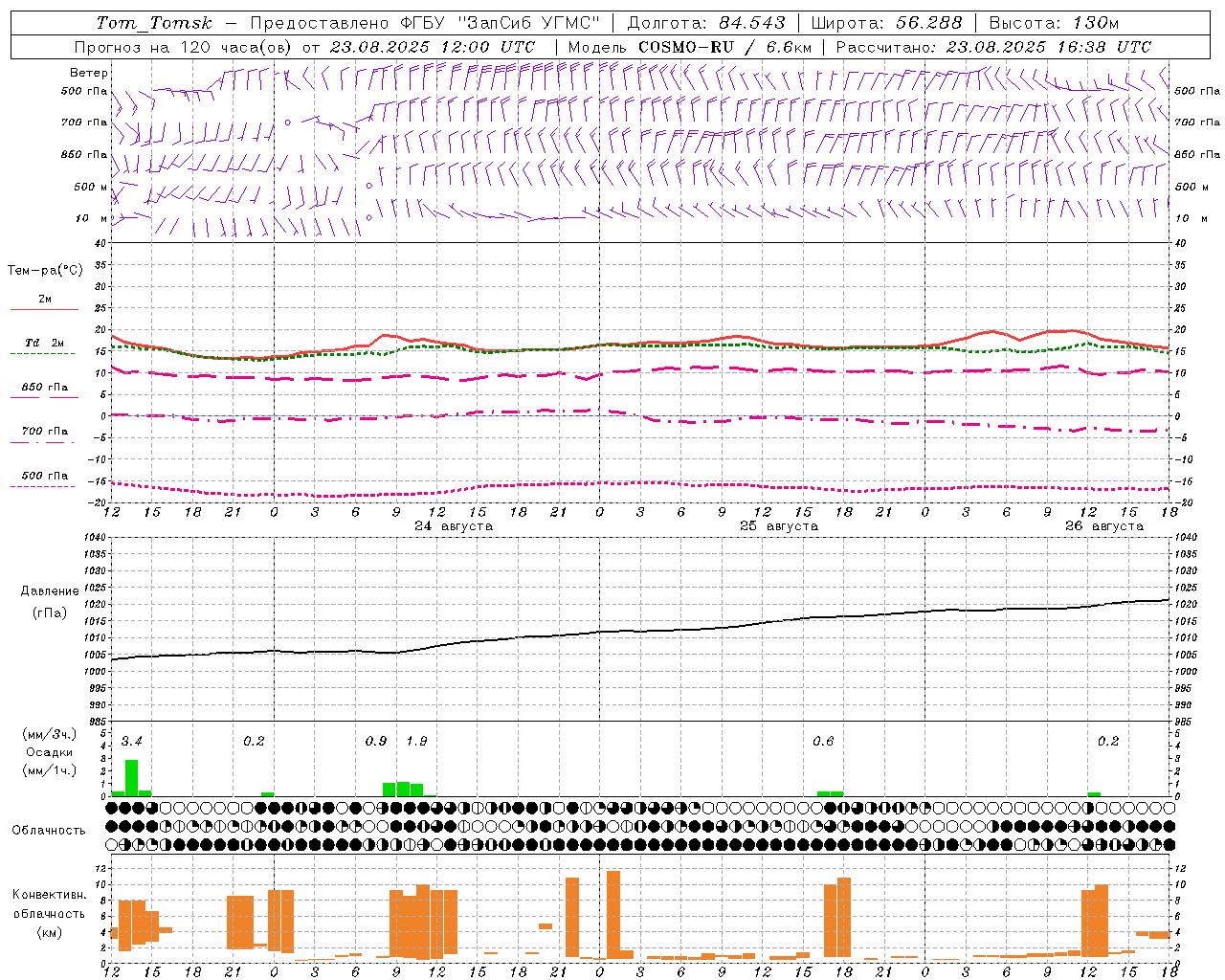The height and width of the screenshot is (980, 1225).
Task: Select 'Рассчитано: 23.08.2025 16:38 UTC' timestamp
Action: pos(993,47)
